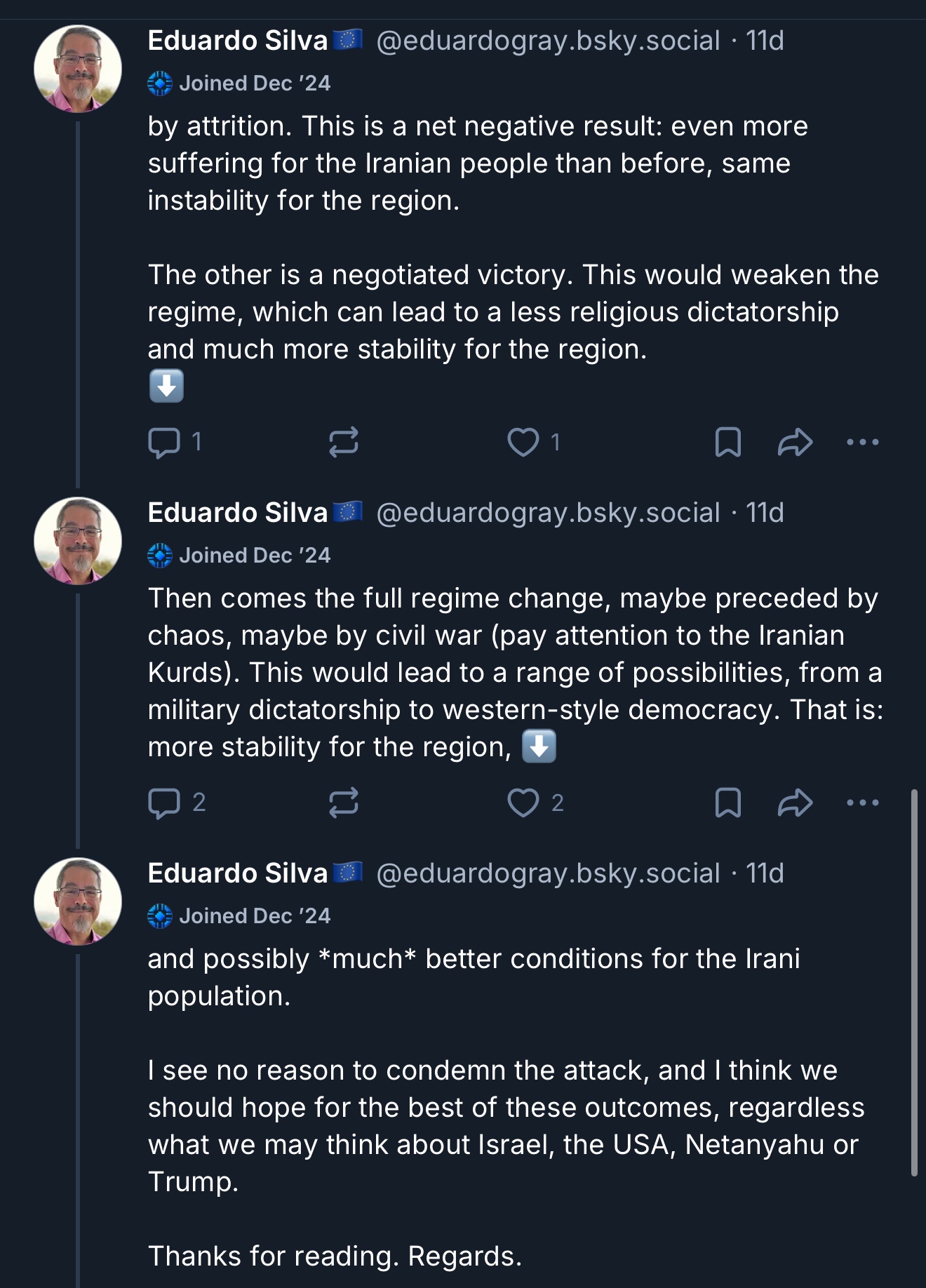926x1288 pixels.
Task: Repost the 'full regime change' post
Action: [344, 803]
